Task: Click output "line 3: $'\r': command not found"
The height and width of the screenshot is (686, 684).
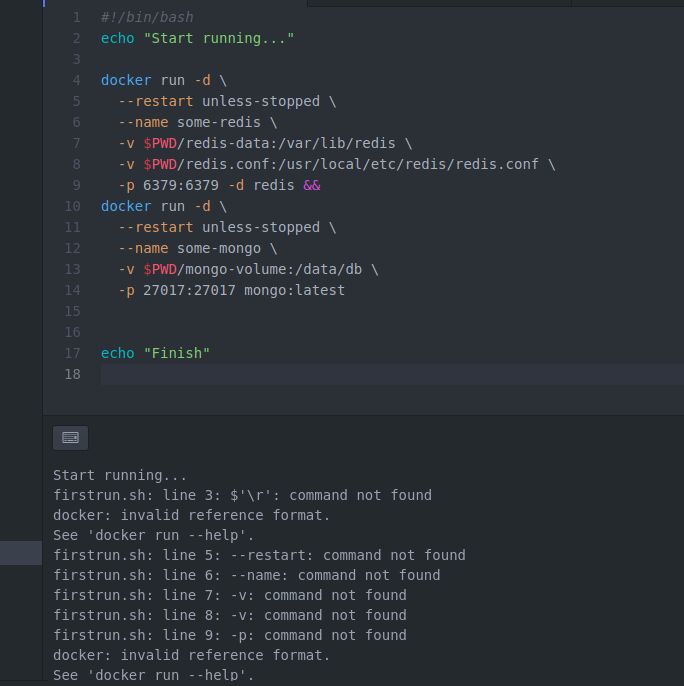Action: 297,495
